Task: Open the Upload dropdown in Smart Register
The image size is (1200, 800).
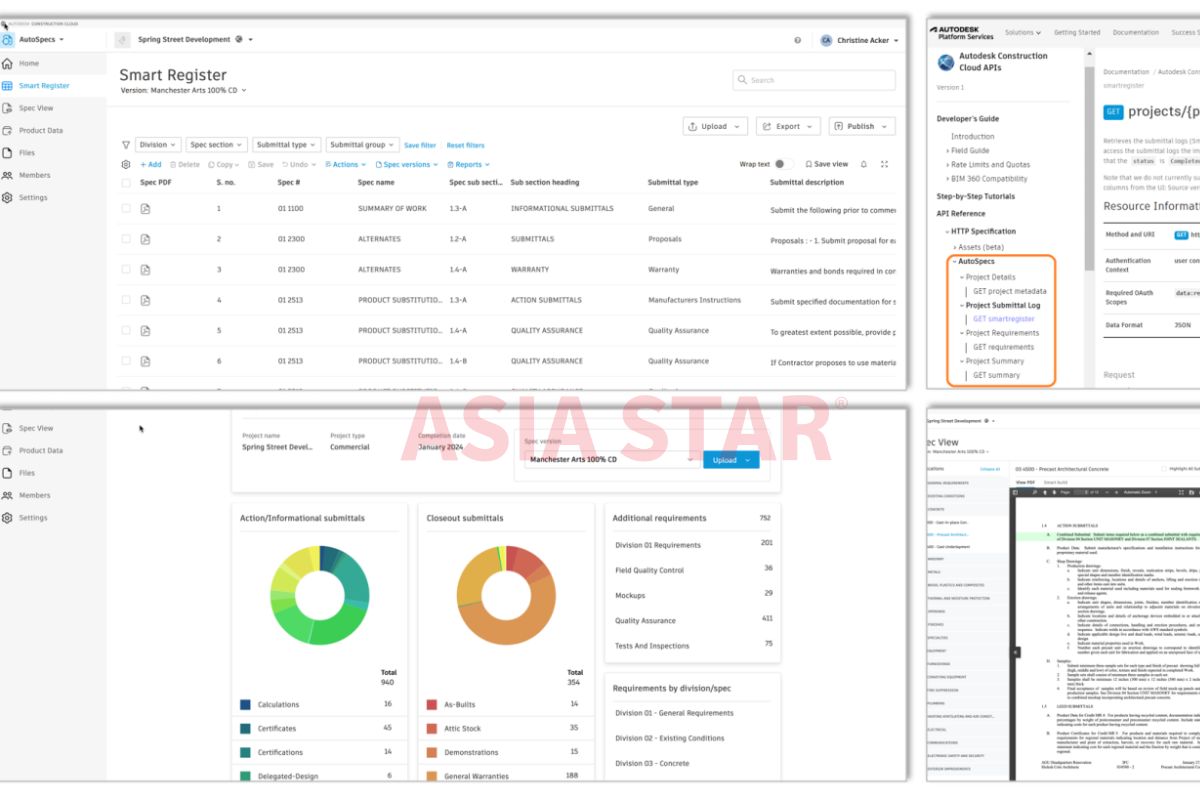Action: pyautogui.click(x=715, y=126)
